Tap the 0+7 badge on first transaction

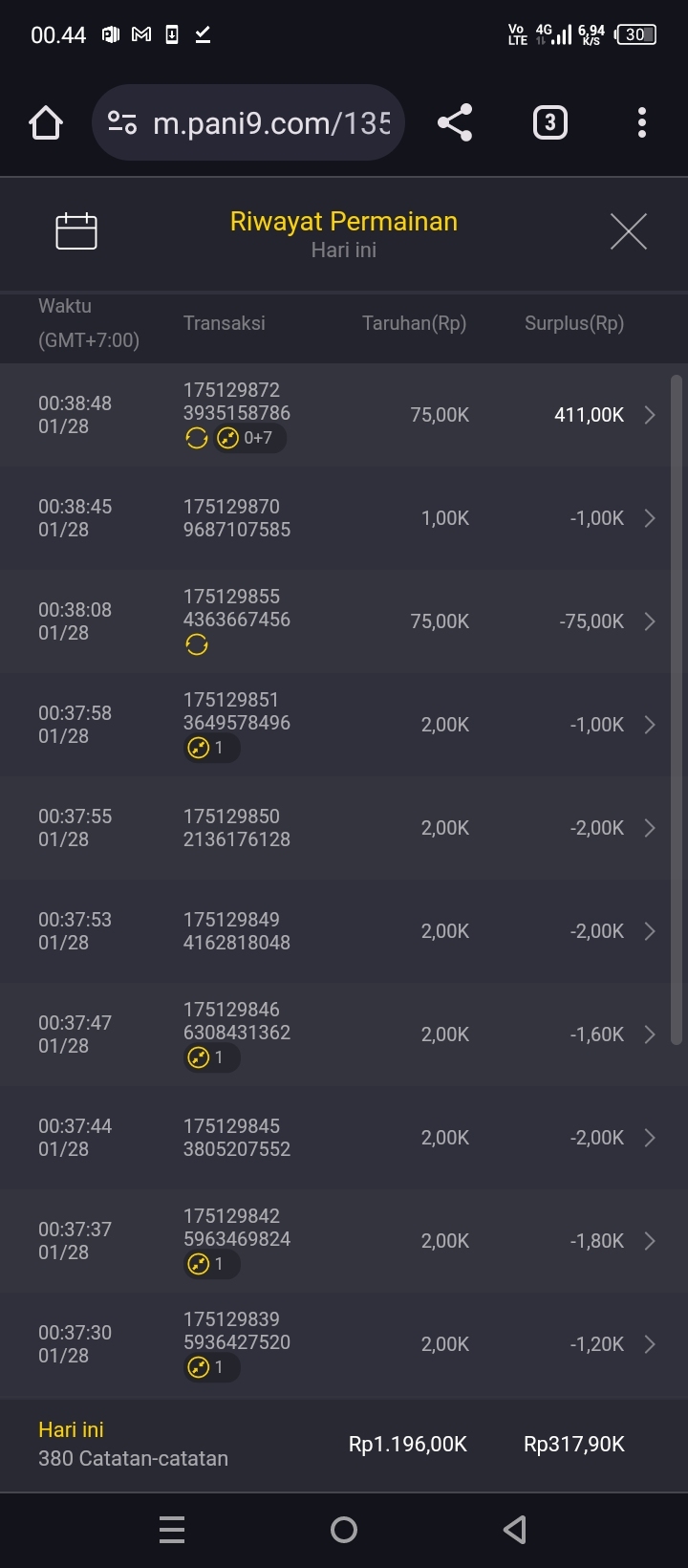[x=249, y=439]
